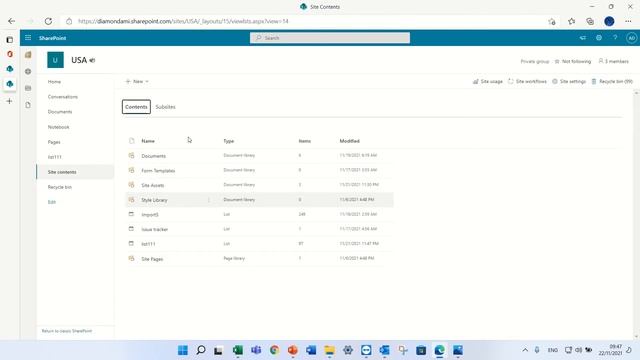640x360 pixels.
Task: Click the browser address bar URL
Action: 183,21
